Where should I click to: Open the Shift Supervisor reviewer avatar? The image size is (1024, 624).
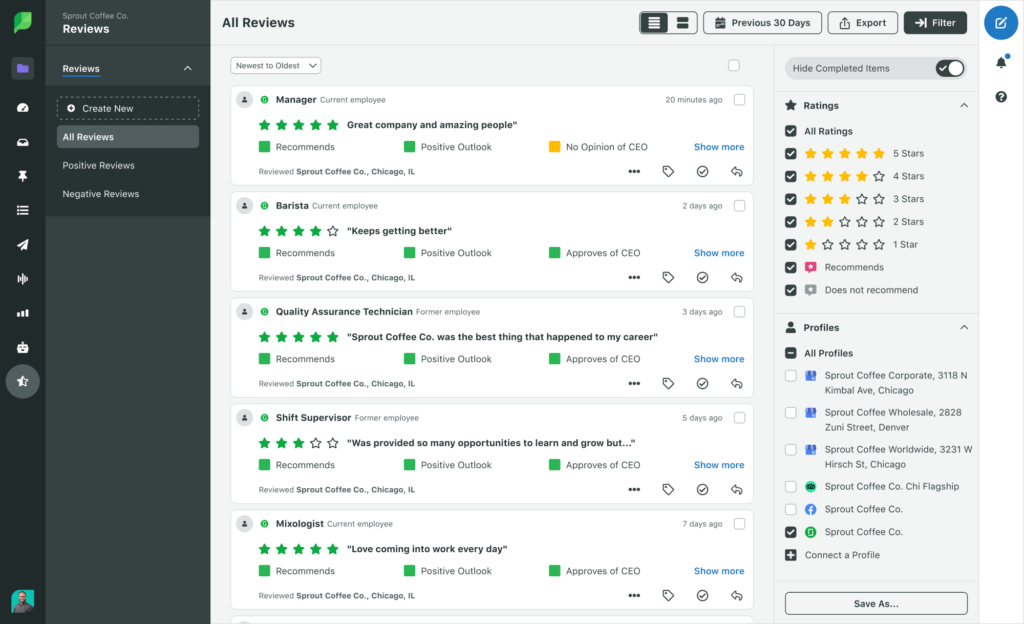[x=244, y=418]
